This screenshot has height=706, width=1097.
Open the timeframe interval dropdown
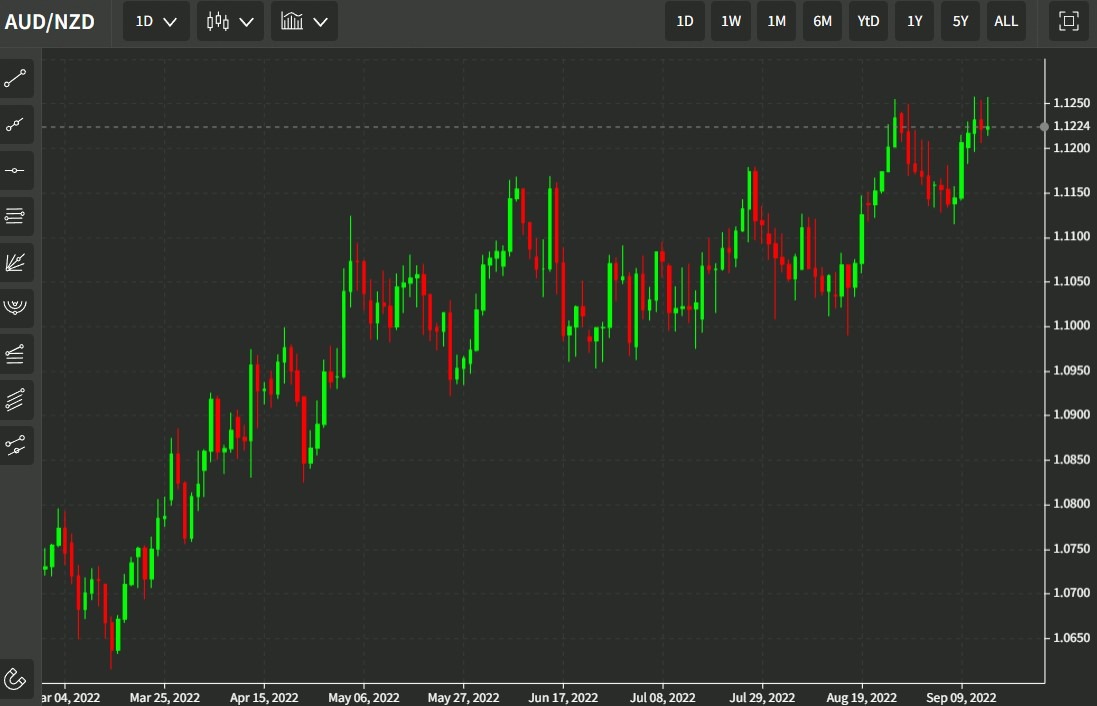[x=155, y=21]
